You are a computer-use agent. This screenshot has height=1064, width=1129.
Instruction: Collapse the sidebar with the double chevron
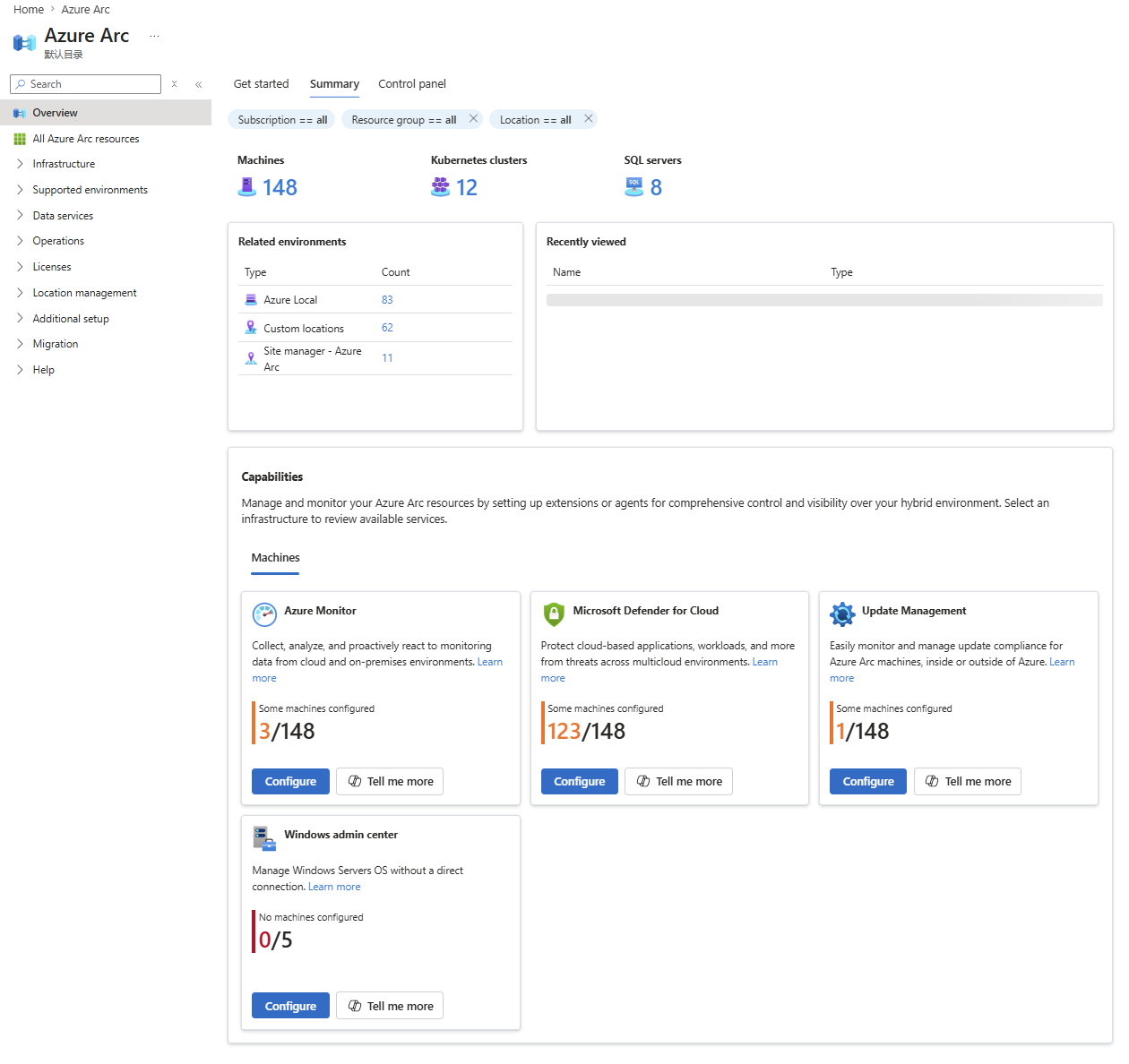(199, 84)
